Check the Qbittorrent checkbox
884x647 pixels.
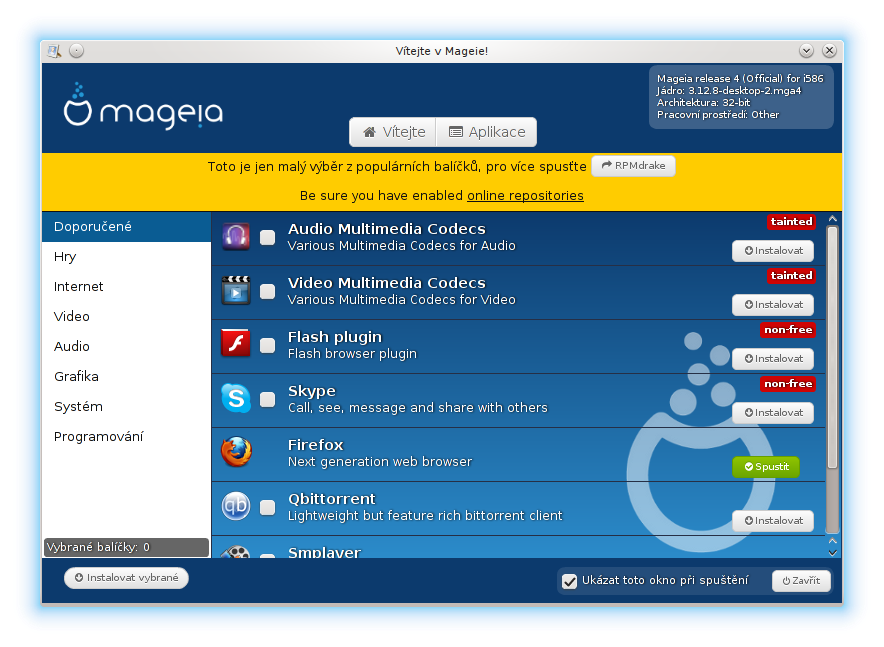pyautogui.click(x=267, y=508)
